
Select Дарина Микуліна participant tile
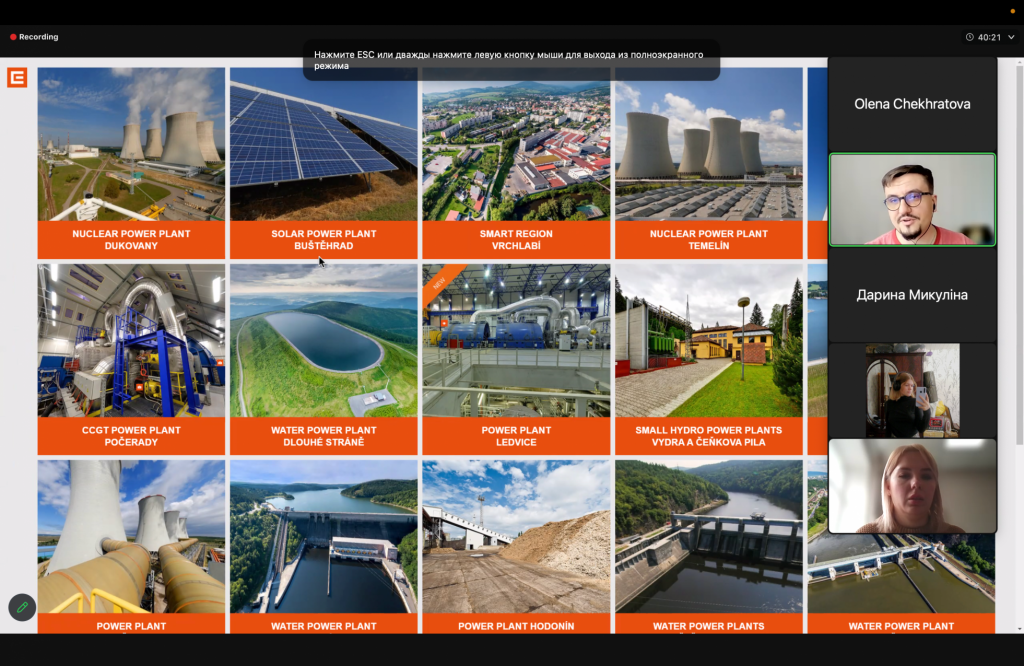912,295
